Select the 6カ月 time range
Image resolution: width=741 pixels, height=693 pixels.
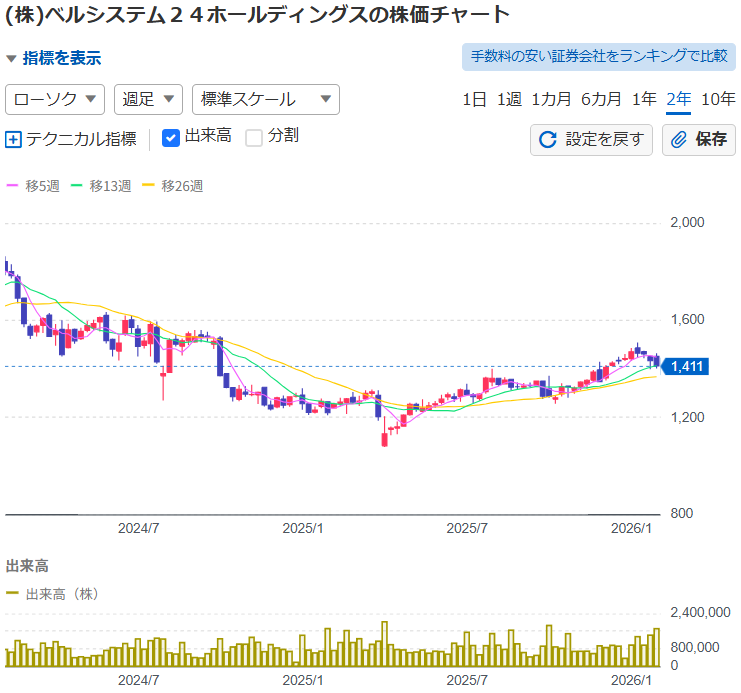[601, 99]
